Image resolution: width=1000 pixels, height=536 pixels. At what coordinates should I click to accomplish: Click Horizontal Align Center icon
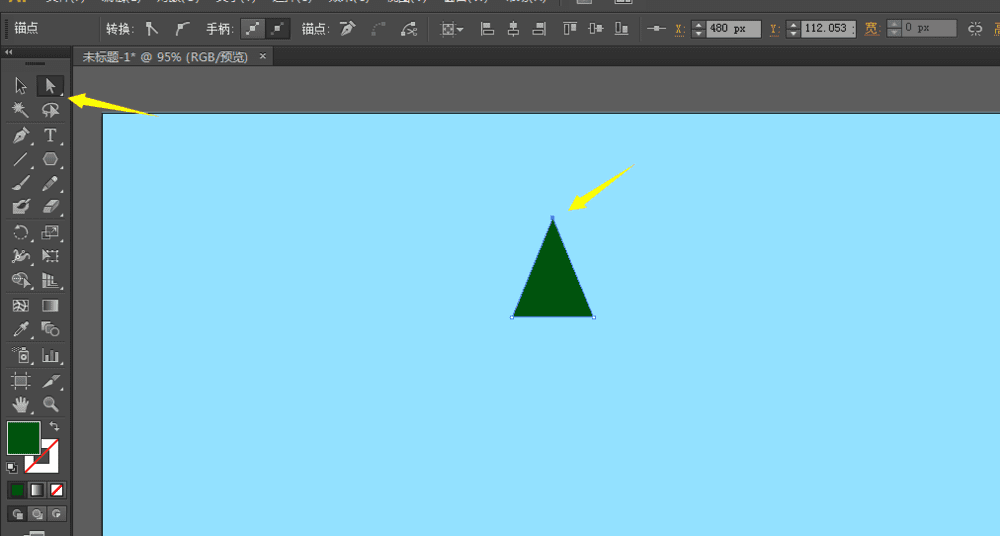[513, 29]
